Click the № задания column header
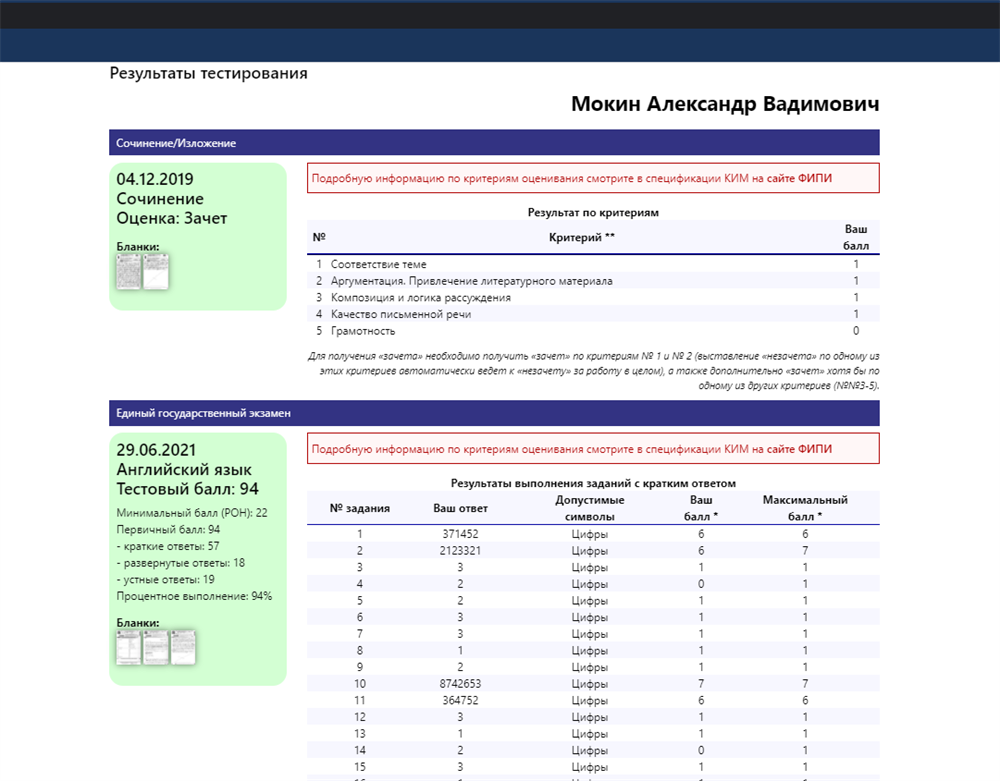Image resolution: width=1000 pixels, height=781 pixels. tap(360, 508)
